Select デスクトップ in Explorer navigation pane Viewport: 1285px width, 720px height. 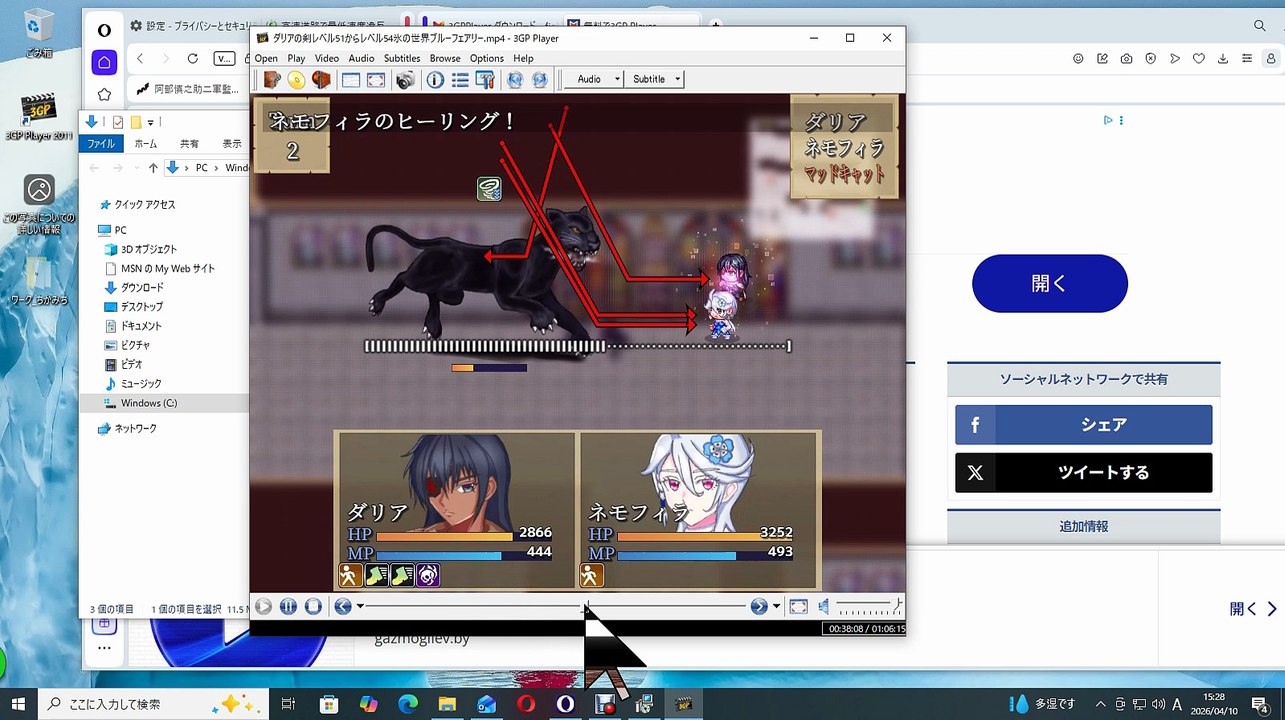142,306
